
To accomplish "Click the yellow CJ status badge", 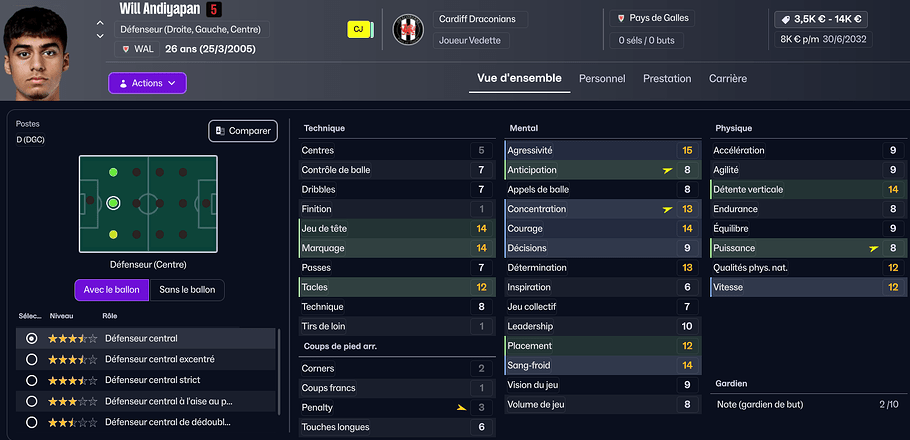I will click(x=357, y=29).
